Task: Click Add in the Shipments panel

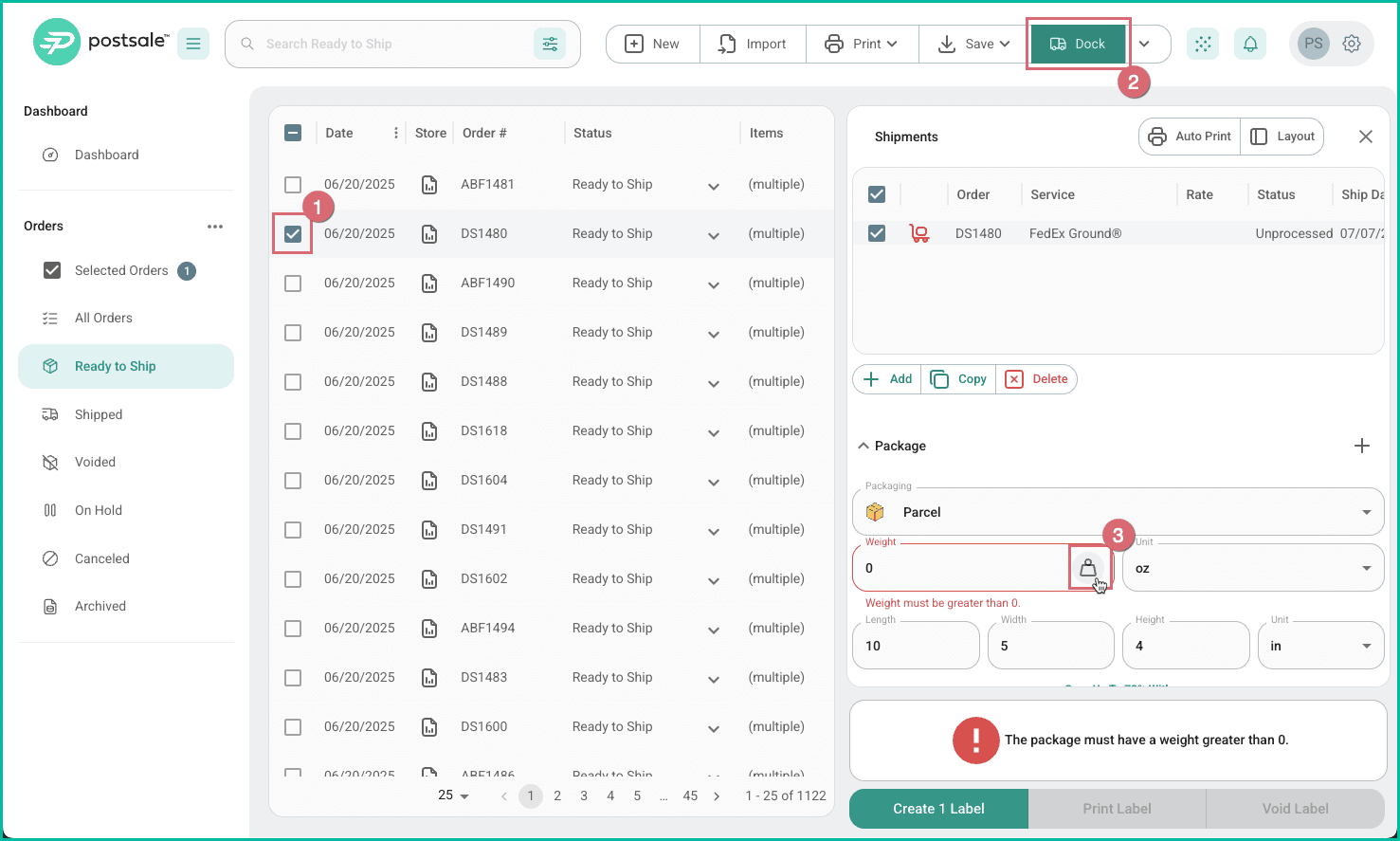Action: [x=887, y=378]
